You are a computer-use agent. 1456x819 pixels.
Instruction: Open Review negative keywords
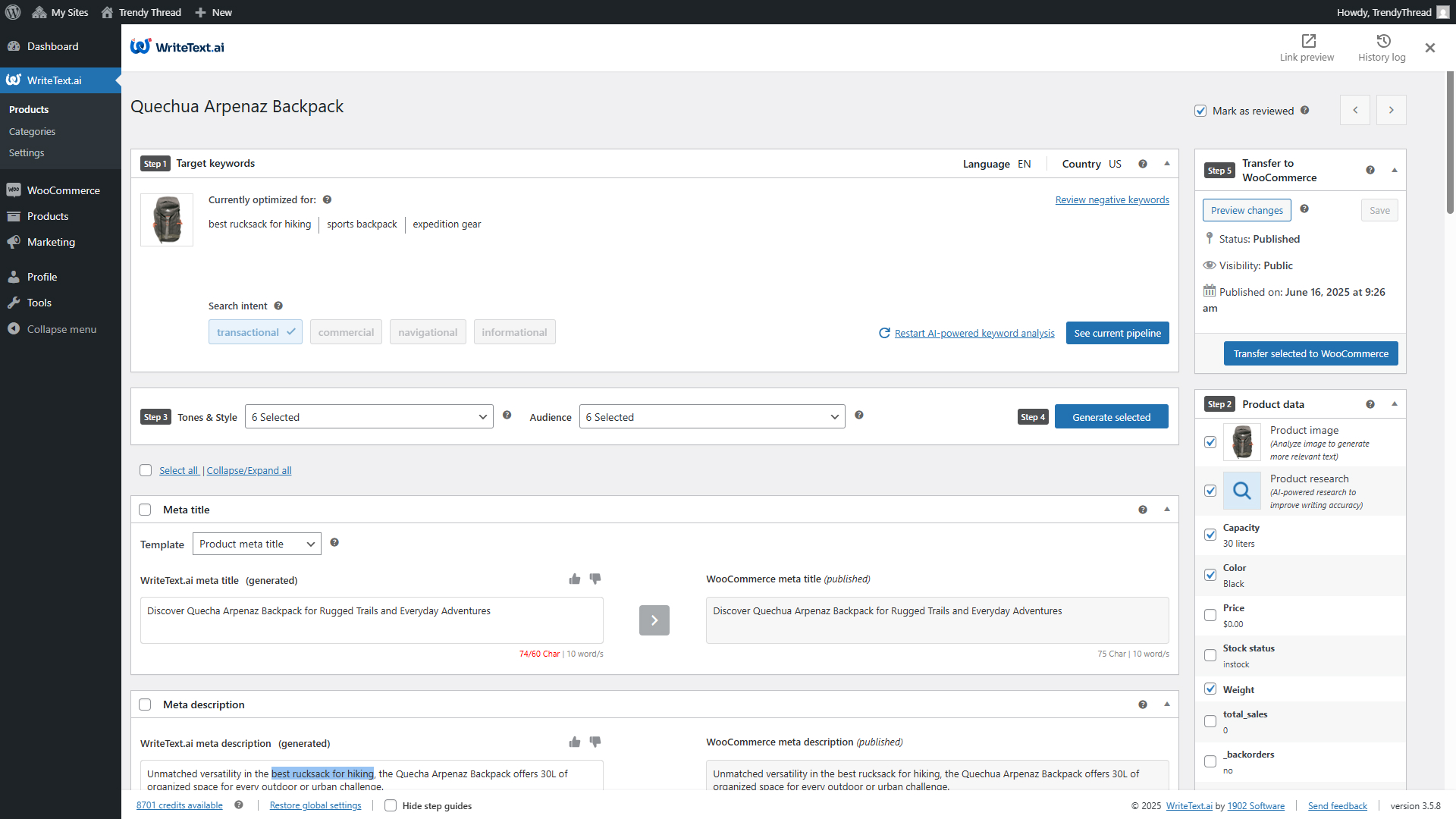tap(1112, 199)
